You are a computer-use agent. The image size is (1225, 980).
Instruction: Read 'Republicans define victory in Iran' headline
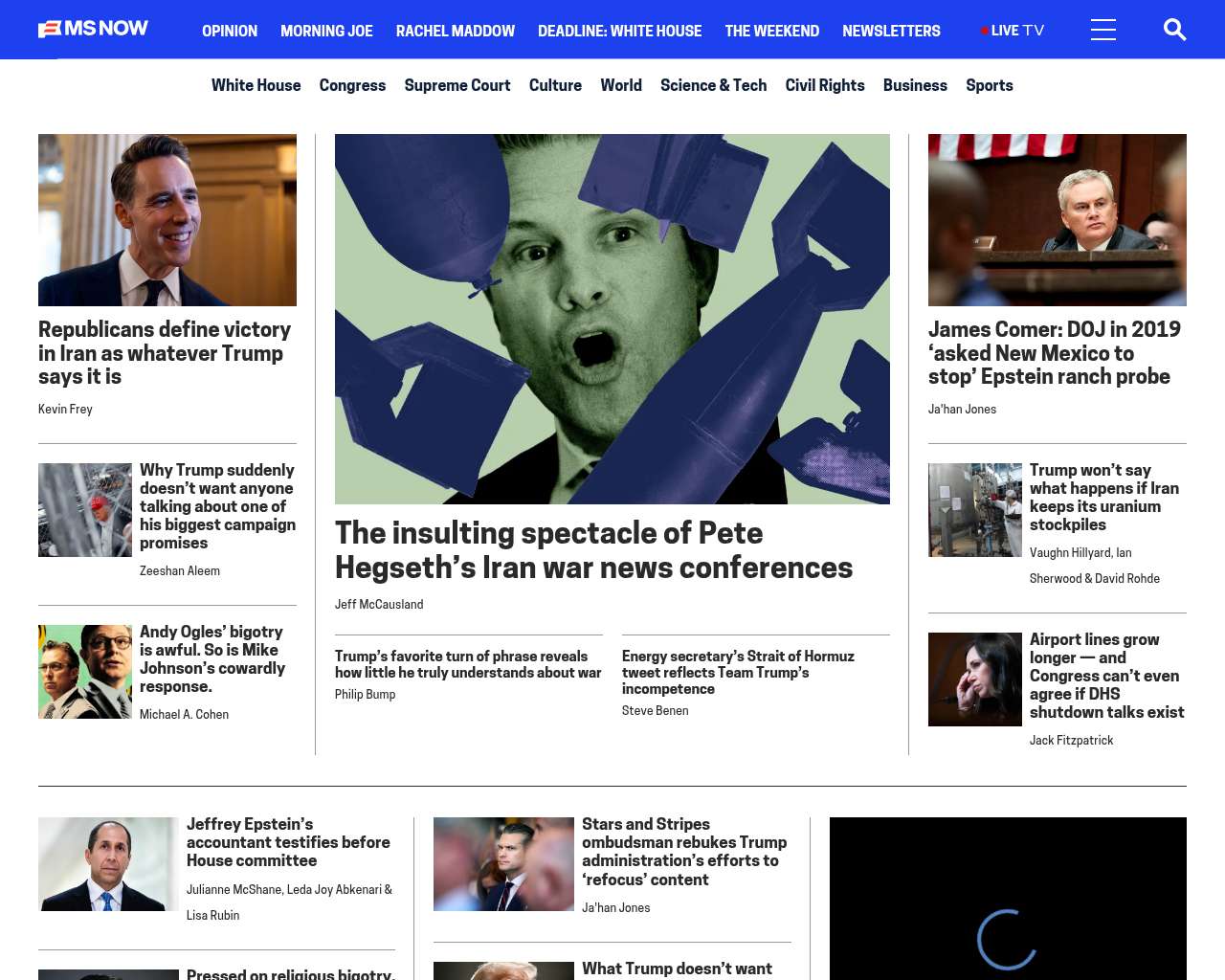point(165,353)
